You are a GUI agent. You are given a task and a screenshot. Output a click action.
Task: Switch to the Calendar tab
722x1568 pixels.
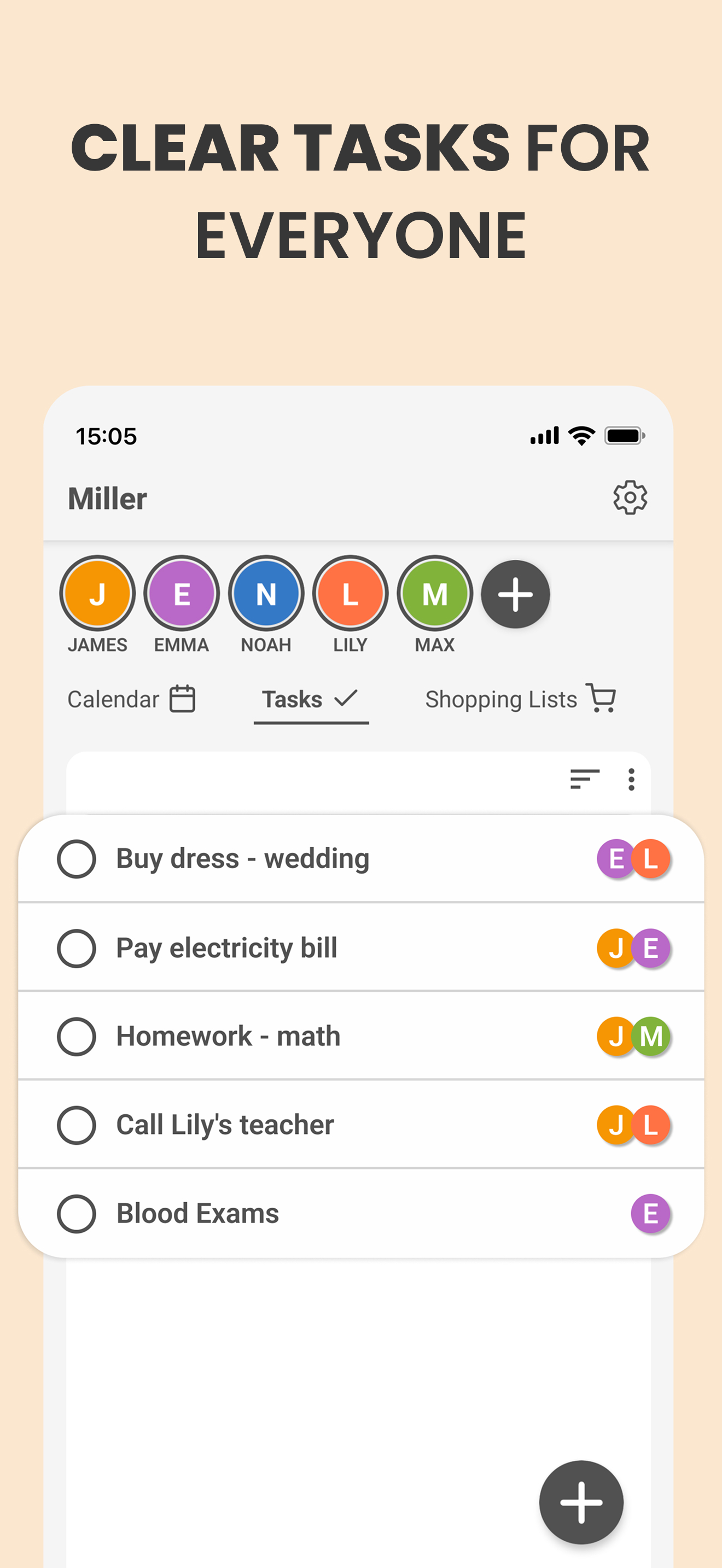click(x=113, y=698)
